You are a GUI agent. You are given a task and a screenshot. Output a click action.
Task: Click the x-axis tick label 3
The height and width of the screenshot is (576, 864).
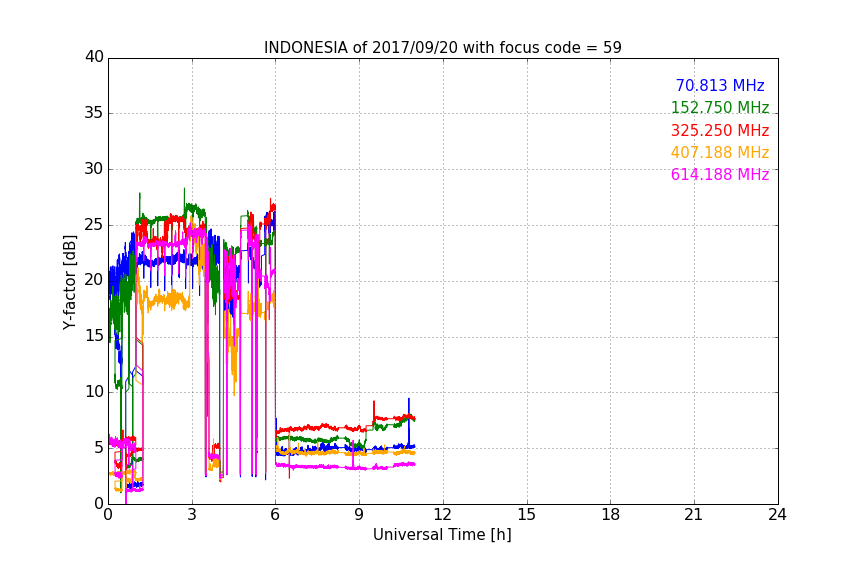[192, 515]
